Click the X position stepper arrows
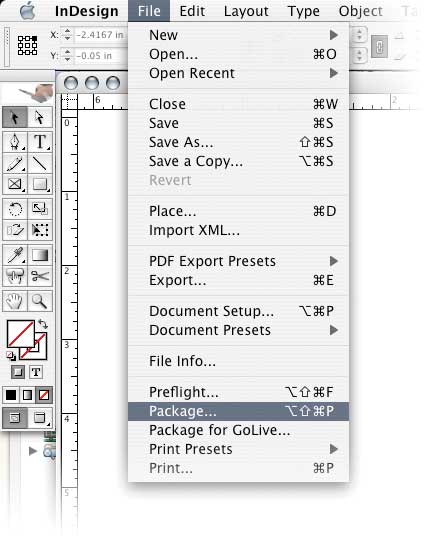This screenshot has height=540, width=428. tap(67, 34)
